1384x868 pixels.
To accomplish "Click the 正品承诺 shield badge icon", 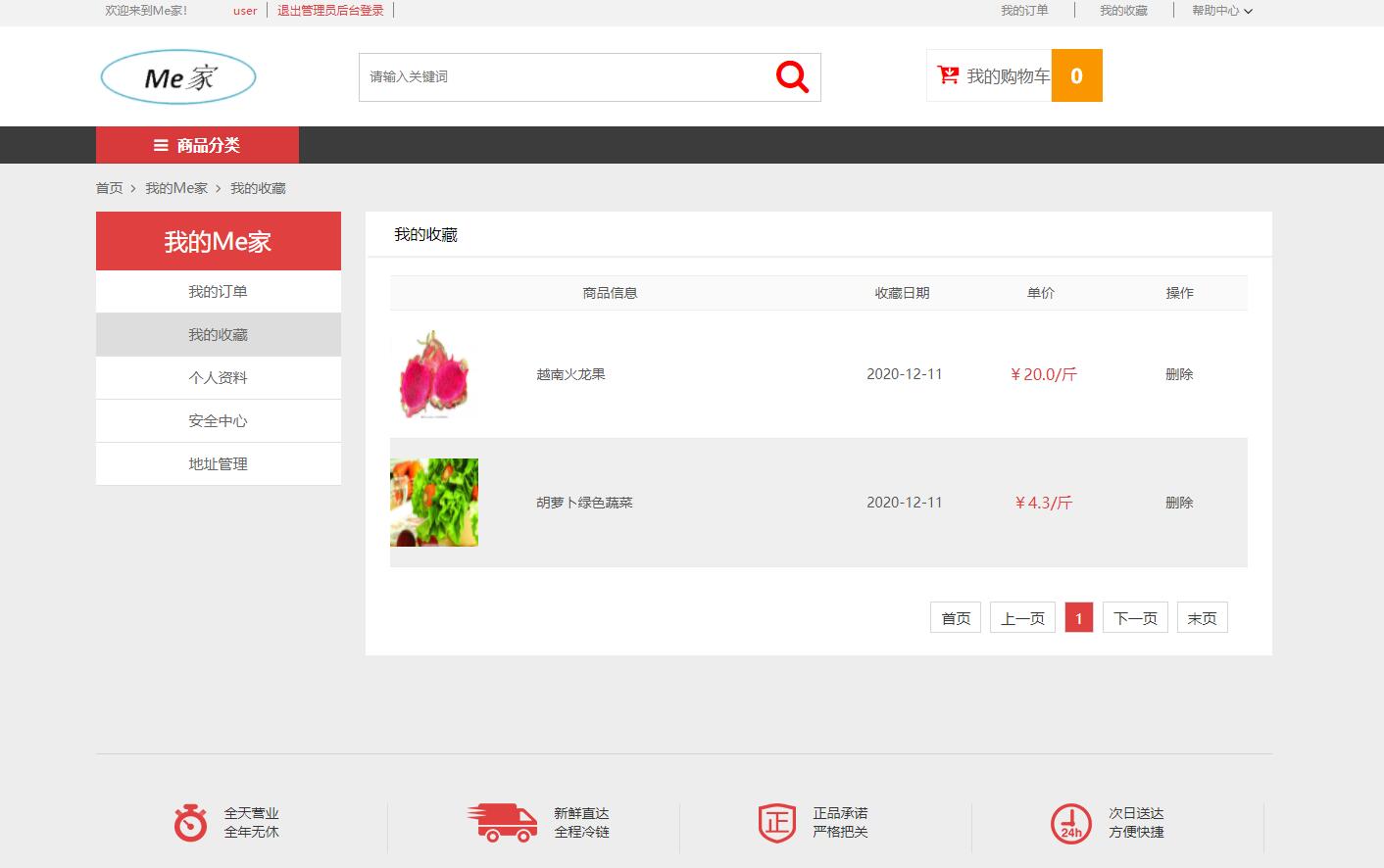I will (x=776, y=823).
